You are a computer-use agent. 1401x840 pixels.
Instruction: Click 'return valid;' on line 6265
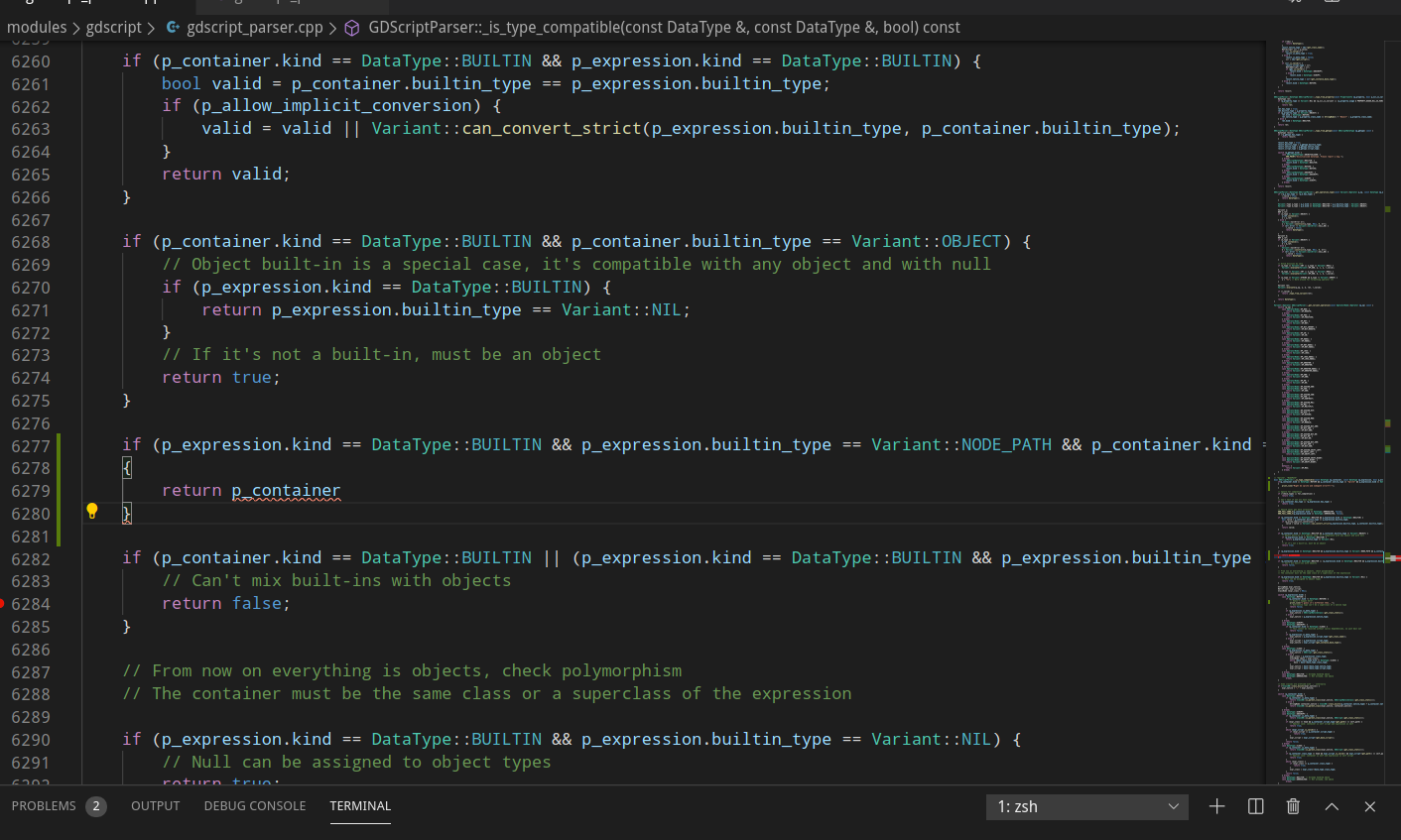pos(226,174)
